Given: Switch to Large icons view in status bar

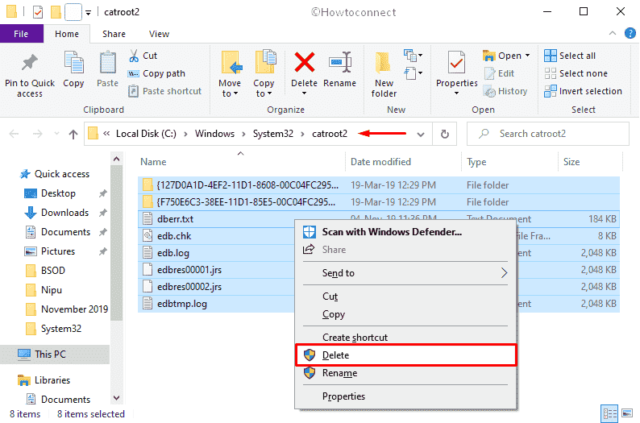Looking at the screenshot, I should 627,413.
